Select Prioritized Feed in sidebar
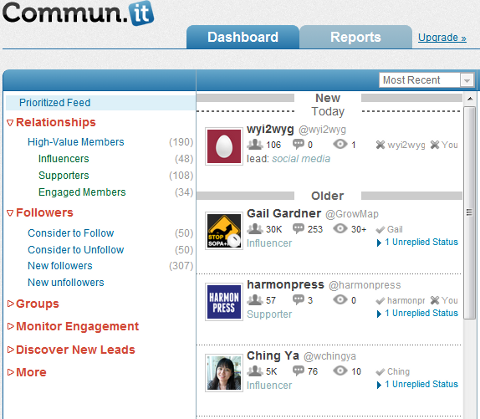 [x=101, y=102]
